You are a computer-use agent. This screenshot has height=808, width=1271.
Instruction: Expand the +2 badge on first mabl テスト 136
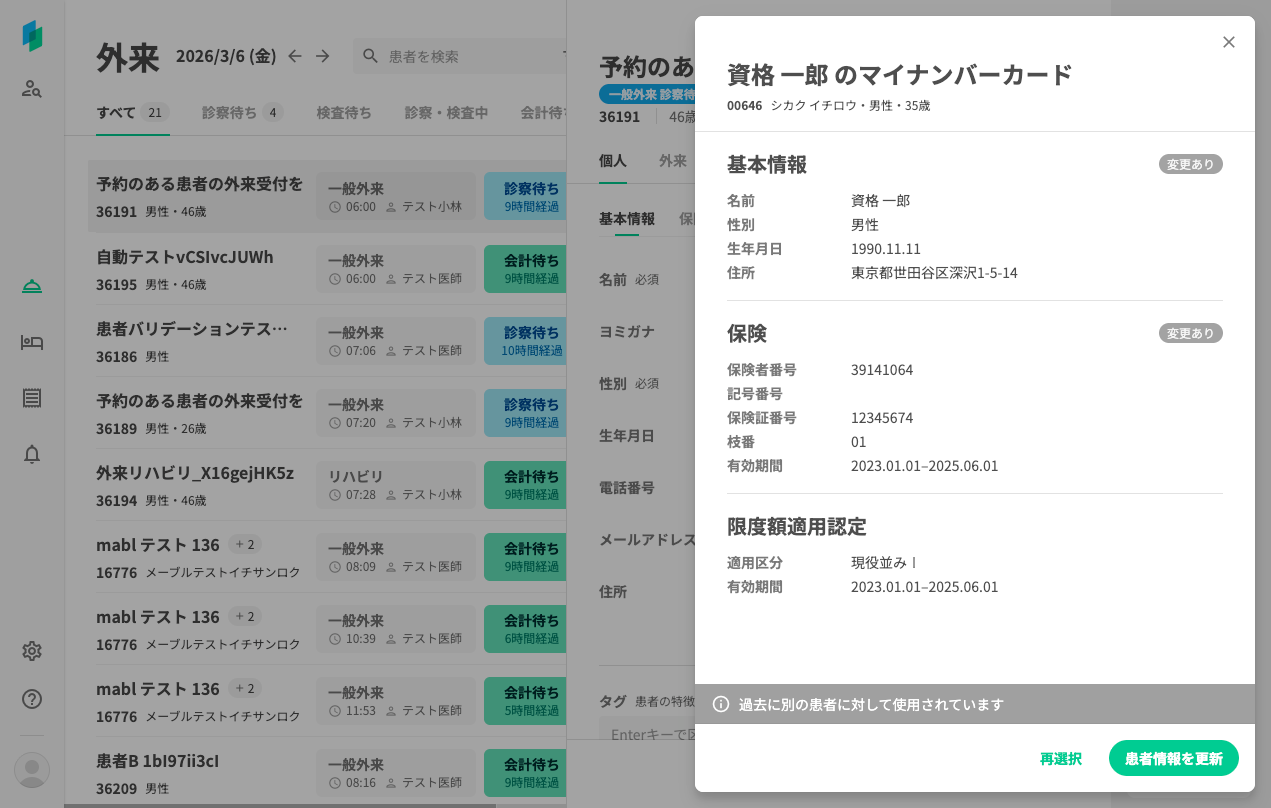(245, 544)
